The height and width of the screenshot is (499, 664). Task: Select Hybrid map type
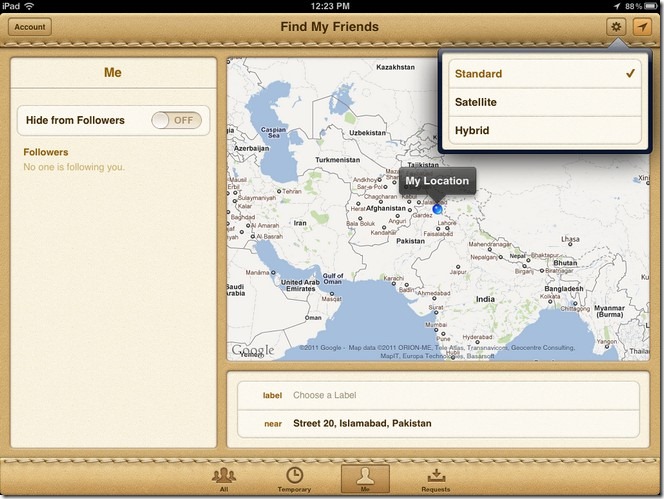tap(545, 130)
